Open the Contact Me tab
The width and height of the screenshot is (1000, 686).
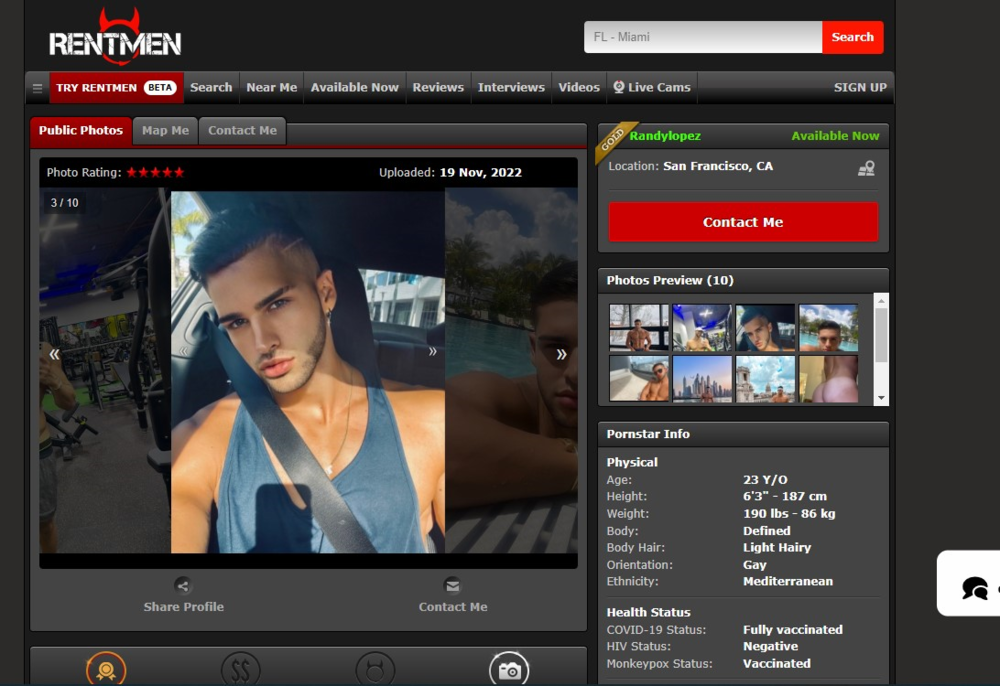click(x=242, y=131)
